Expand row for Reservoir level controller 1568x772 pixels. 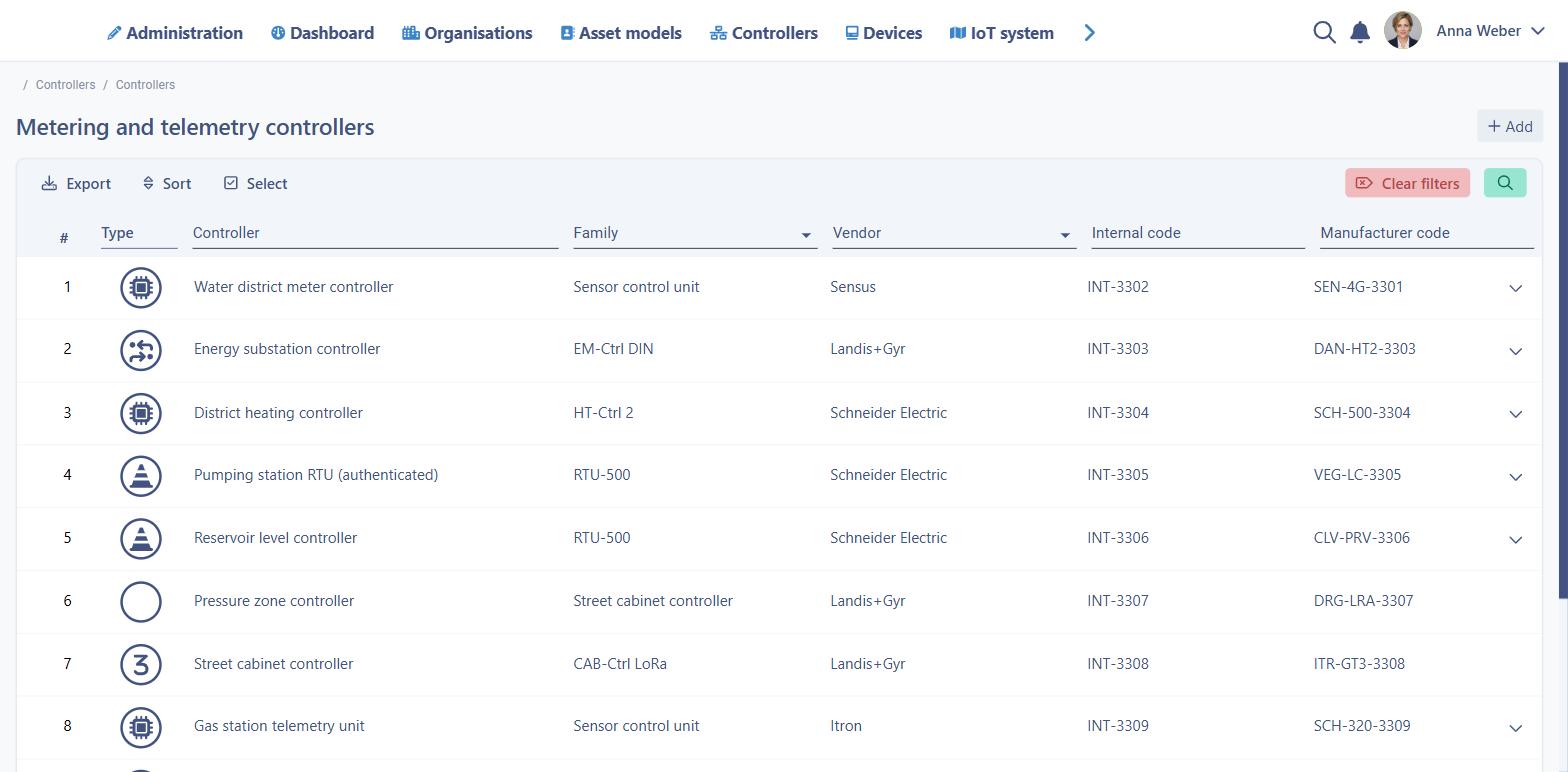1515,540
